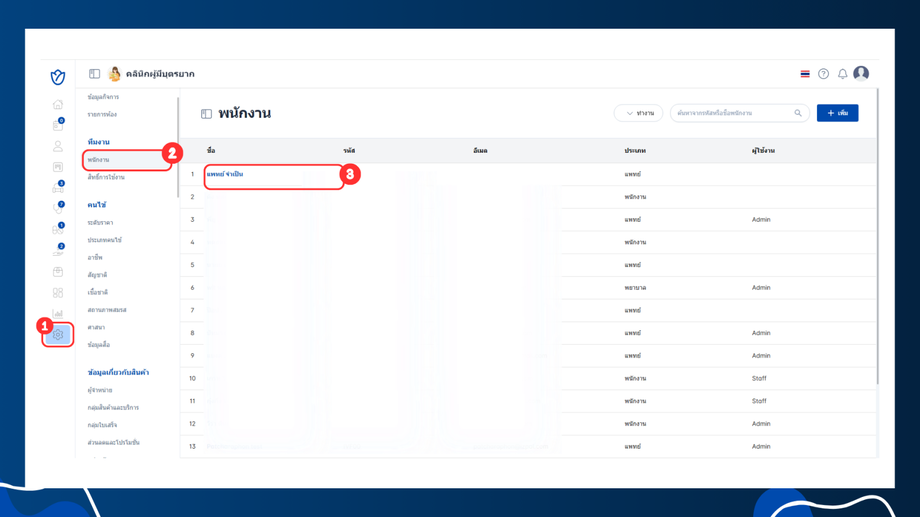
Task: Click the ผู้ใช้งาน column header
Action: (763, 151)
